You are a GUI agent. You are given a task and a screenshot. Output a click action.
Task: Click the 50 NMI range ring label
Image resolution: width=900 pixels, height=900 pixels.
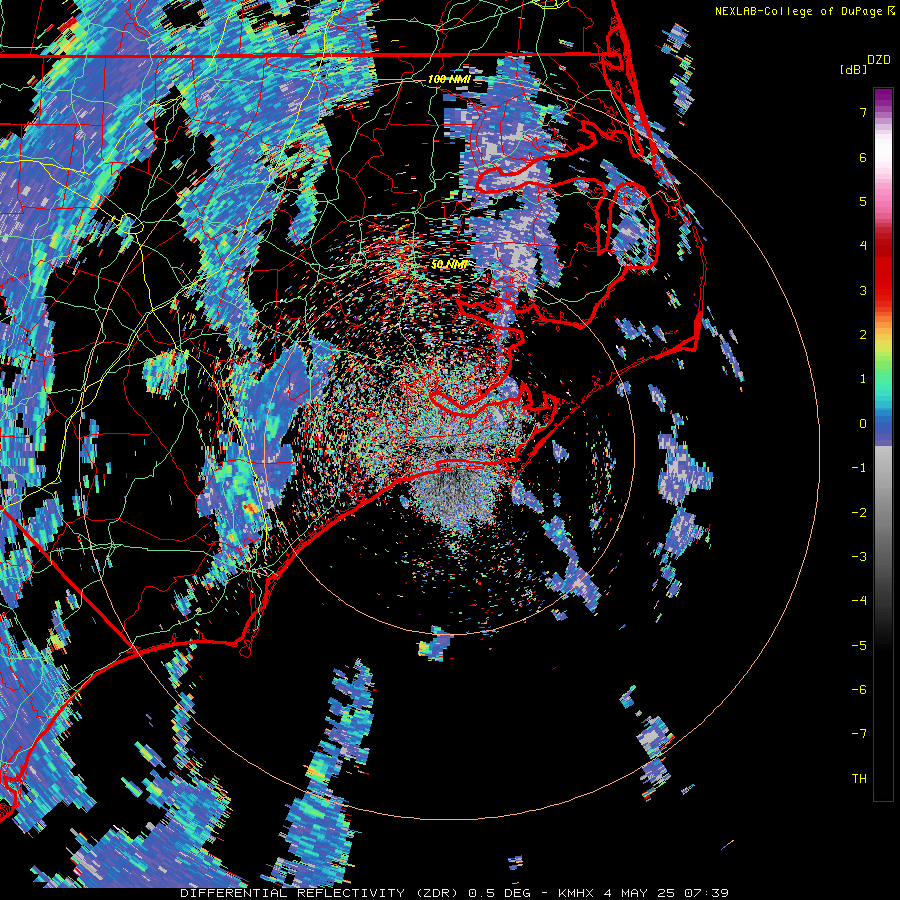coord(449,265)
